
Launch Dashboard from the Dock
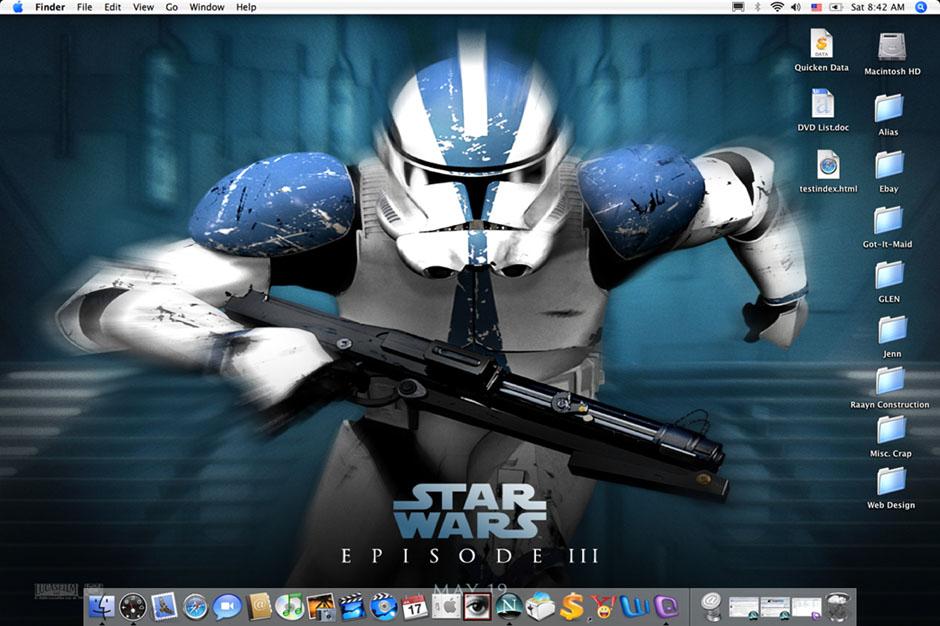132,607
